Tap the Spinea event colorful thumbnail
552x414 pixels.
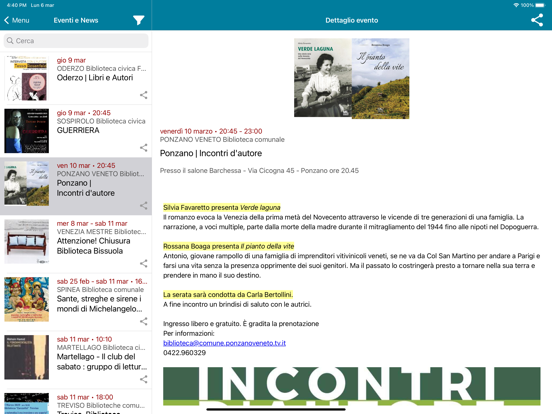(x=27, y=299)
